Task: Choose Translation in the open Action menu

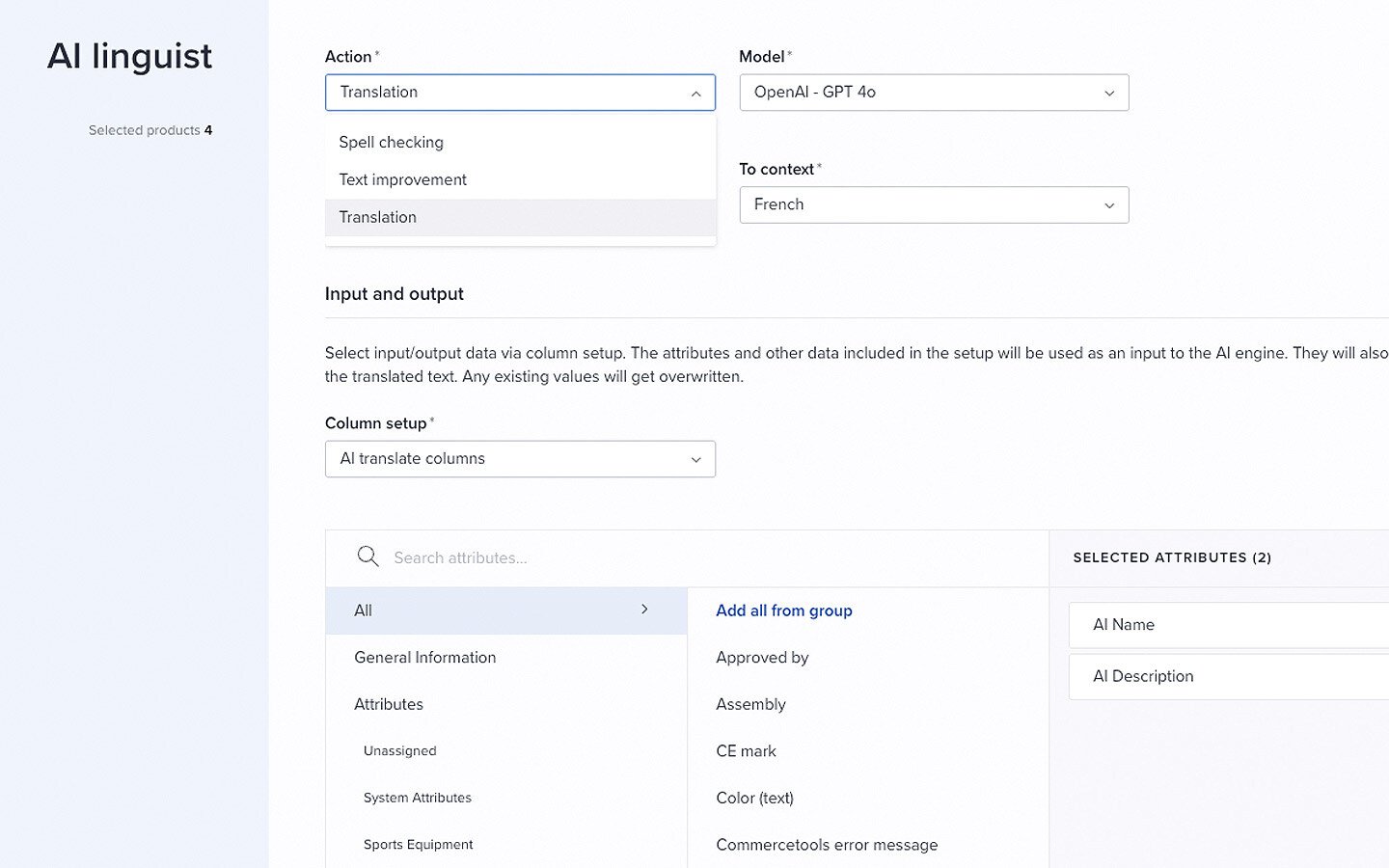Action: click(x=377, y=217)
